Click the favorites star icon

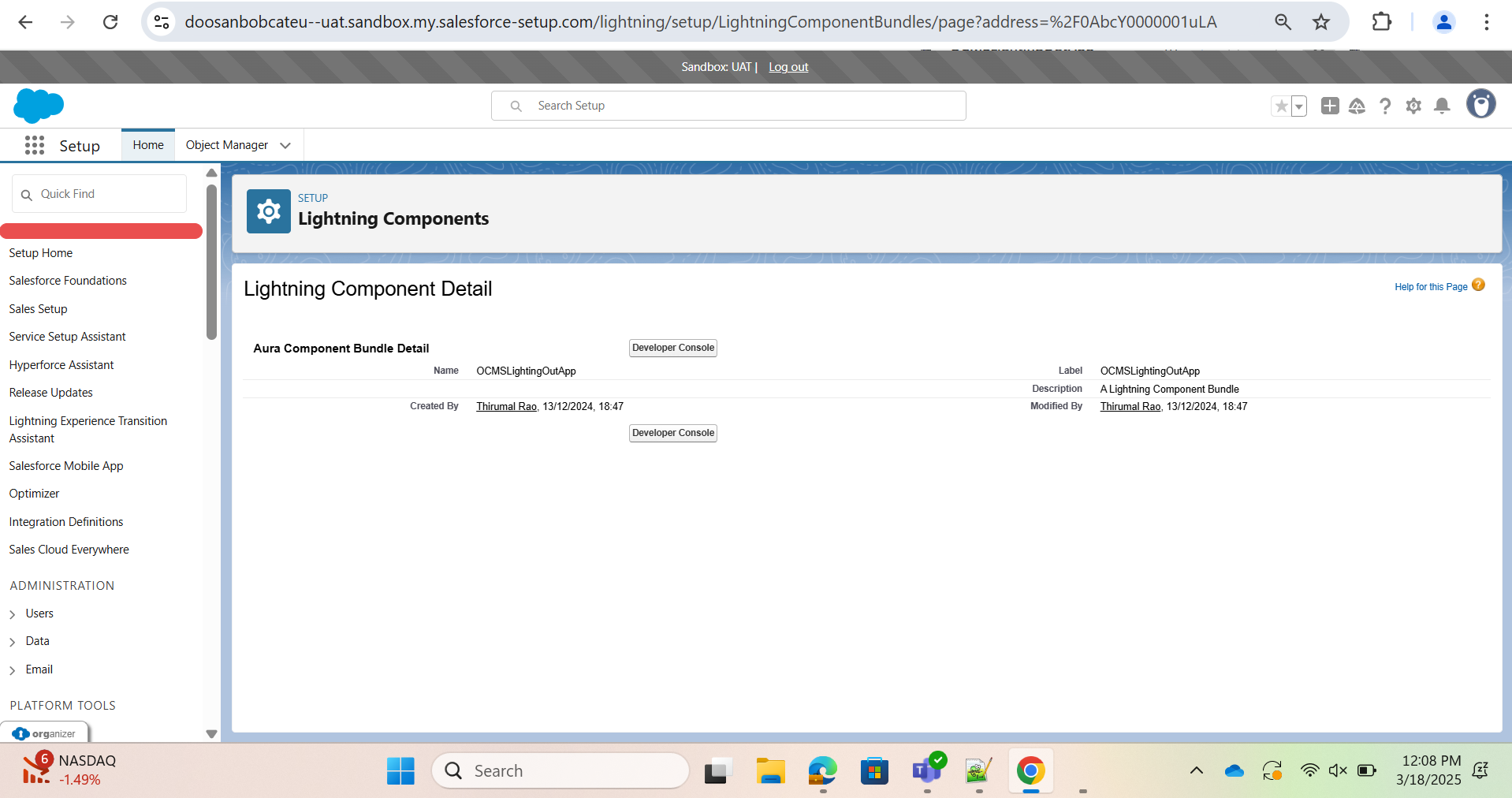coord(1281,106)
